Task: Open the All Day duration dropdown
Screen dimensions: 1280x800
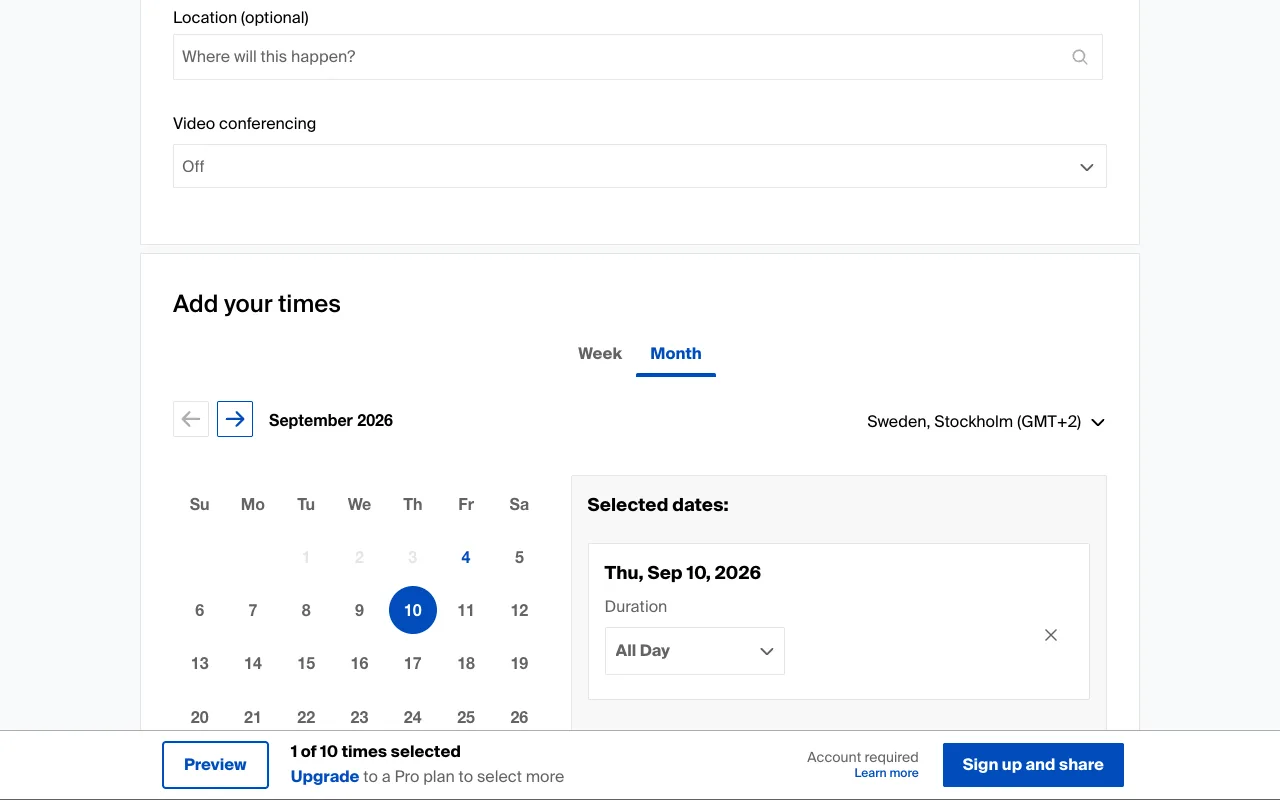Action: [695, 651]
